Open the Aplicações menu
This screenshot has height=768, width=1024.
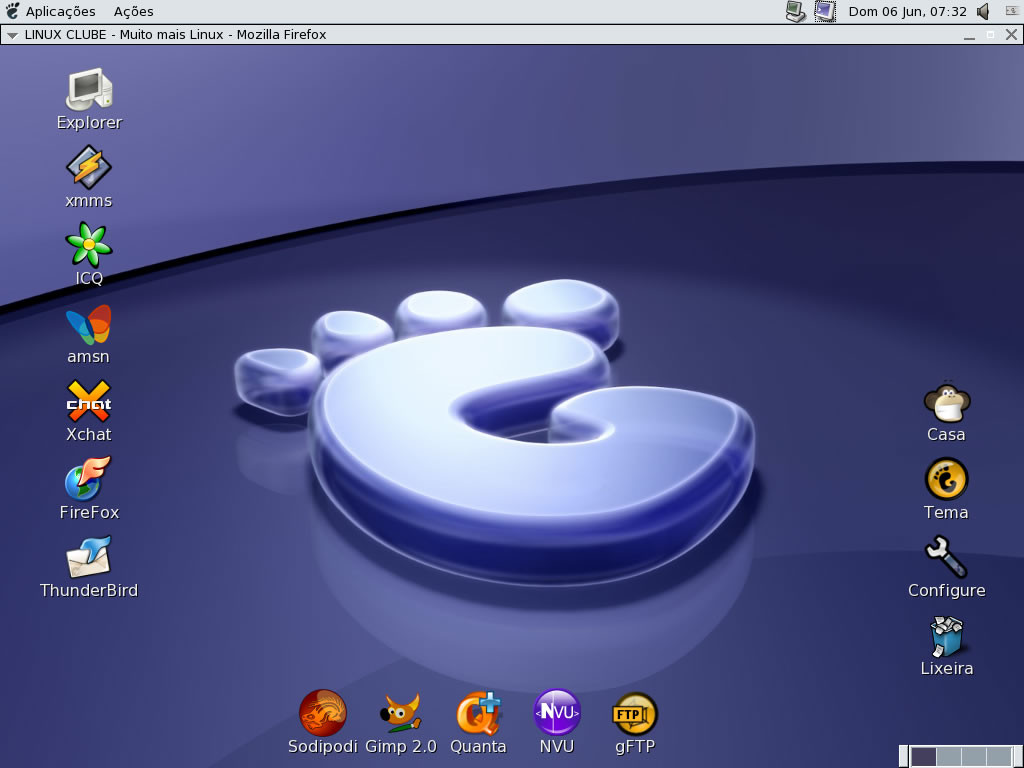click(x=61, y=11)
